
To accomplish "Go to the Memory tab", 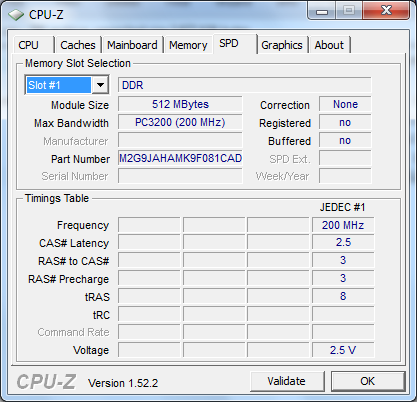I will tap(188, 45).
